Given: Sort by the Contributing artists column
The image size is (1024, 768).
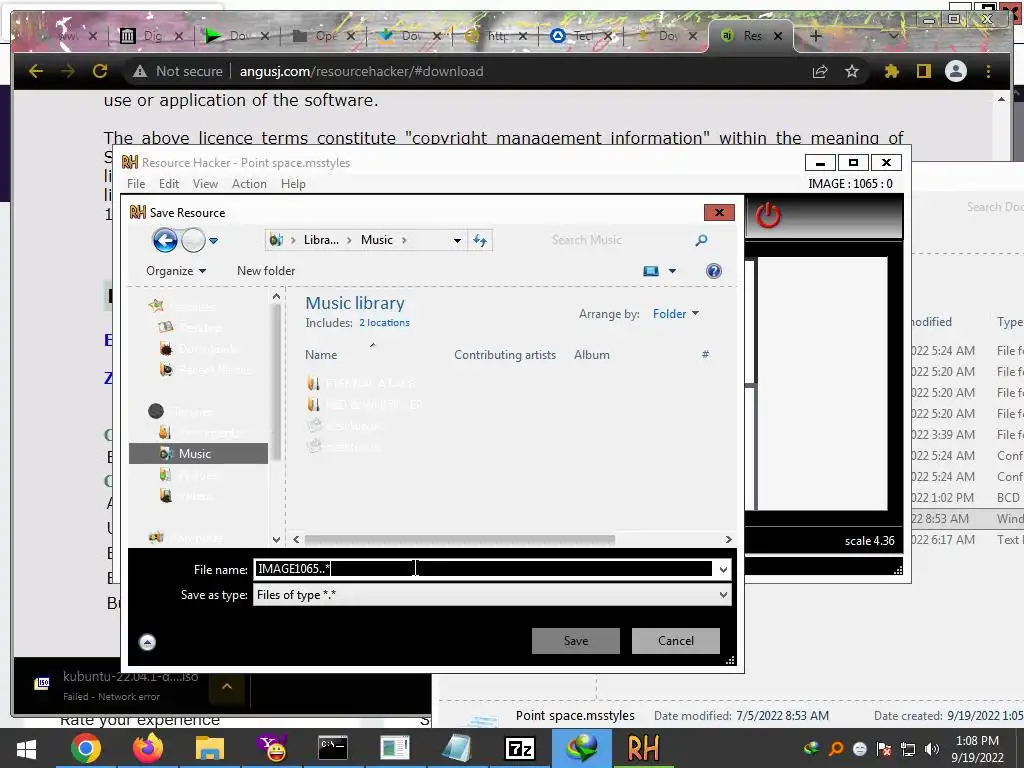Looking at the screenshot, I should [x=505, y=355].
